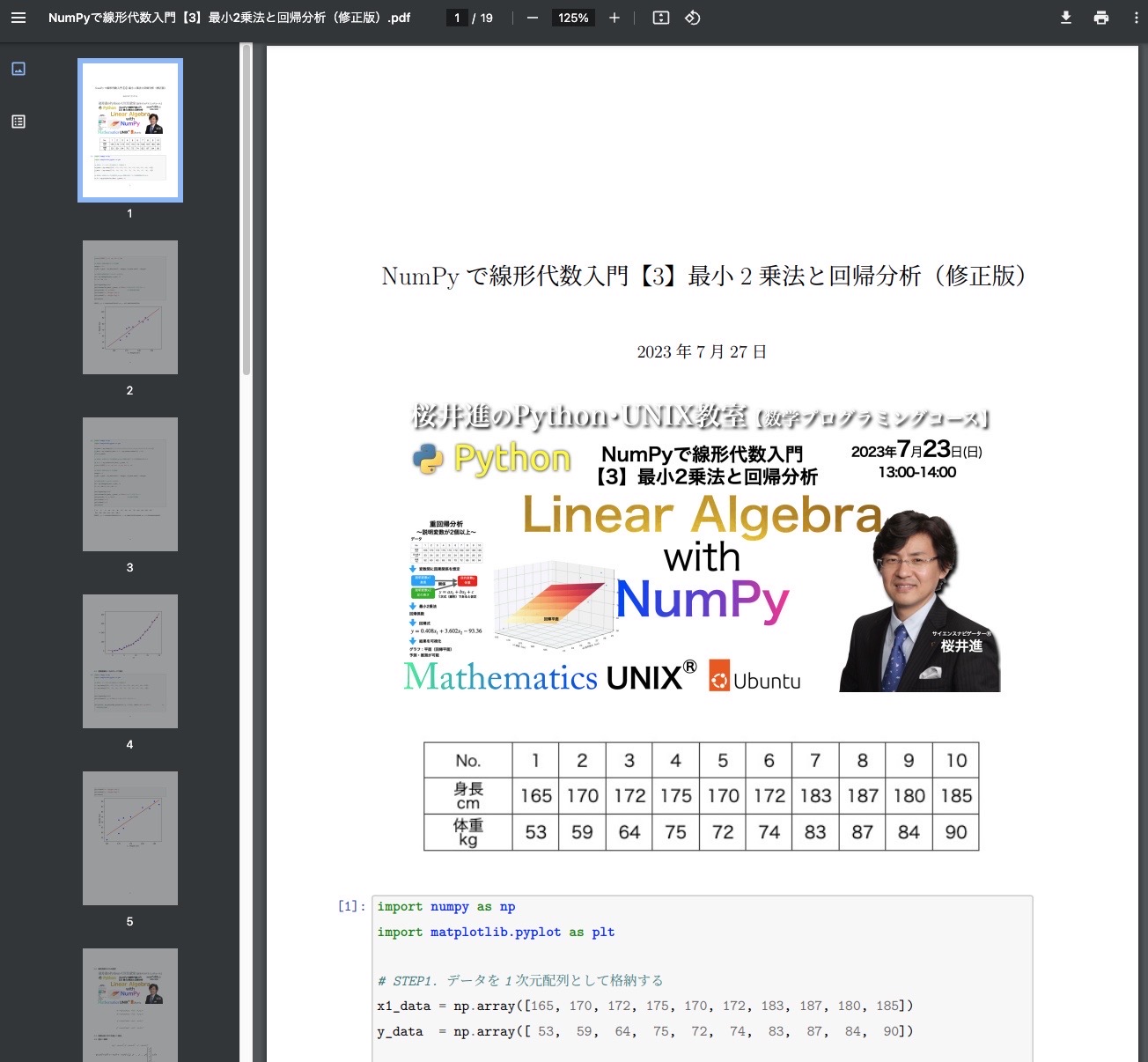This screenshot has width=1148, height=1062.
Task: Open the page 6 thumbnail
Action: tap(130, 1005)
